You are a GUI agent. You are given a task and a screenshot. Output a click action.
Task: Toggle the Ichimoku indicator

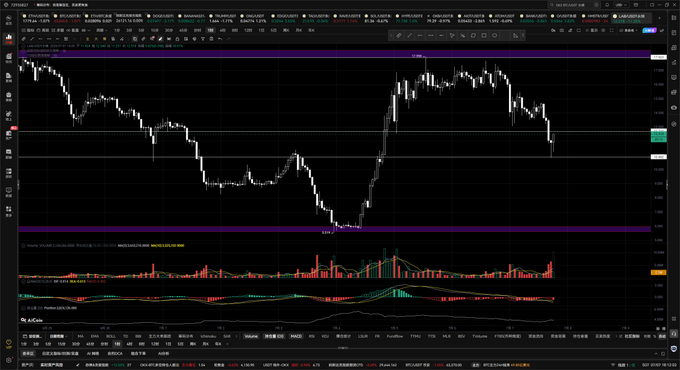point(208,336)
